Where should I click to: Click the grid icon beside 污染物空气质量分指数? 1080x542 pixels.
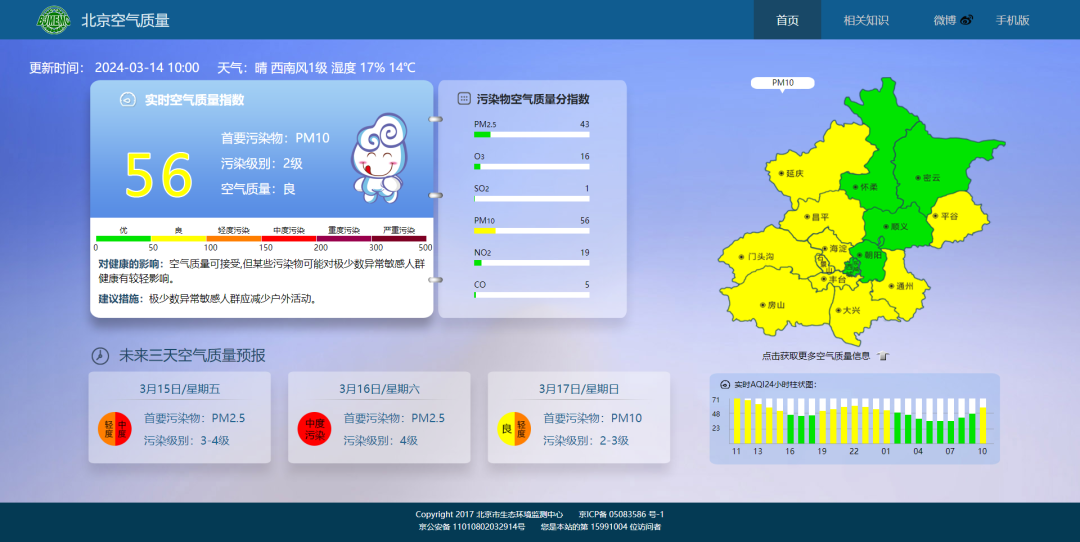(464, 99)
